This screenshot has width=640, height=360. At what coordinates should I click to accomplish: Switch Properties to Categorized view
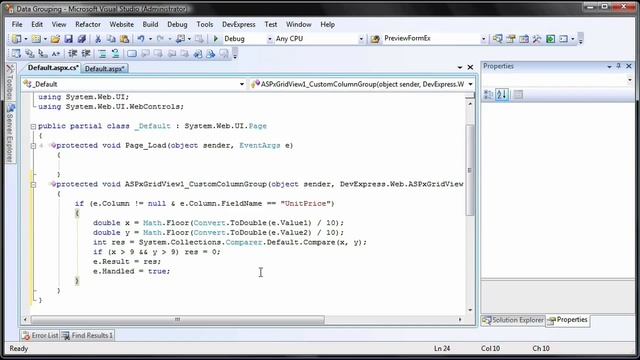pyautogui.click(x=488, y=95)
